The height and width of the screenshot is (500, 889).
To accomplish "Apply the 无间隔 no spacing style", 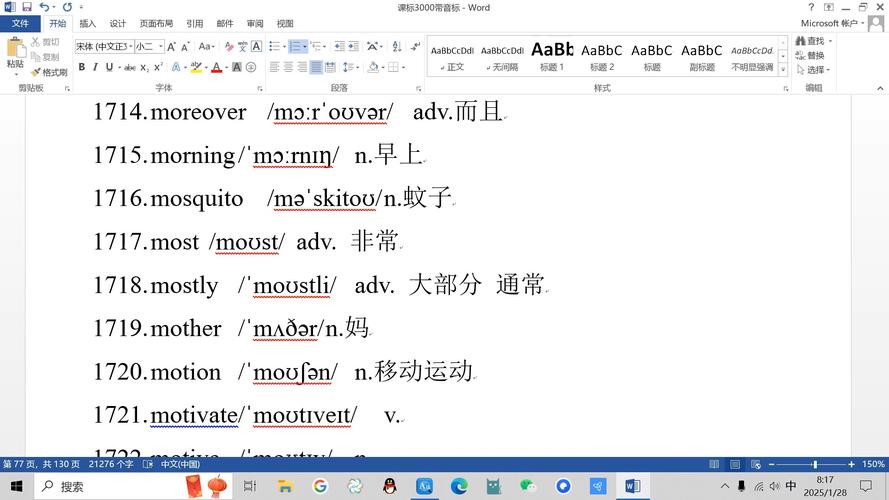I will tap(502, 56).
